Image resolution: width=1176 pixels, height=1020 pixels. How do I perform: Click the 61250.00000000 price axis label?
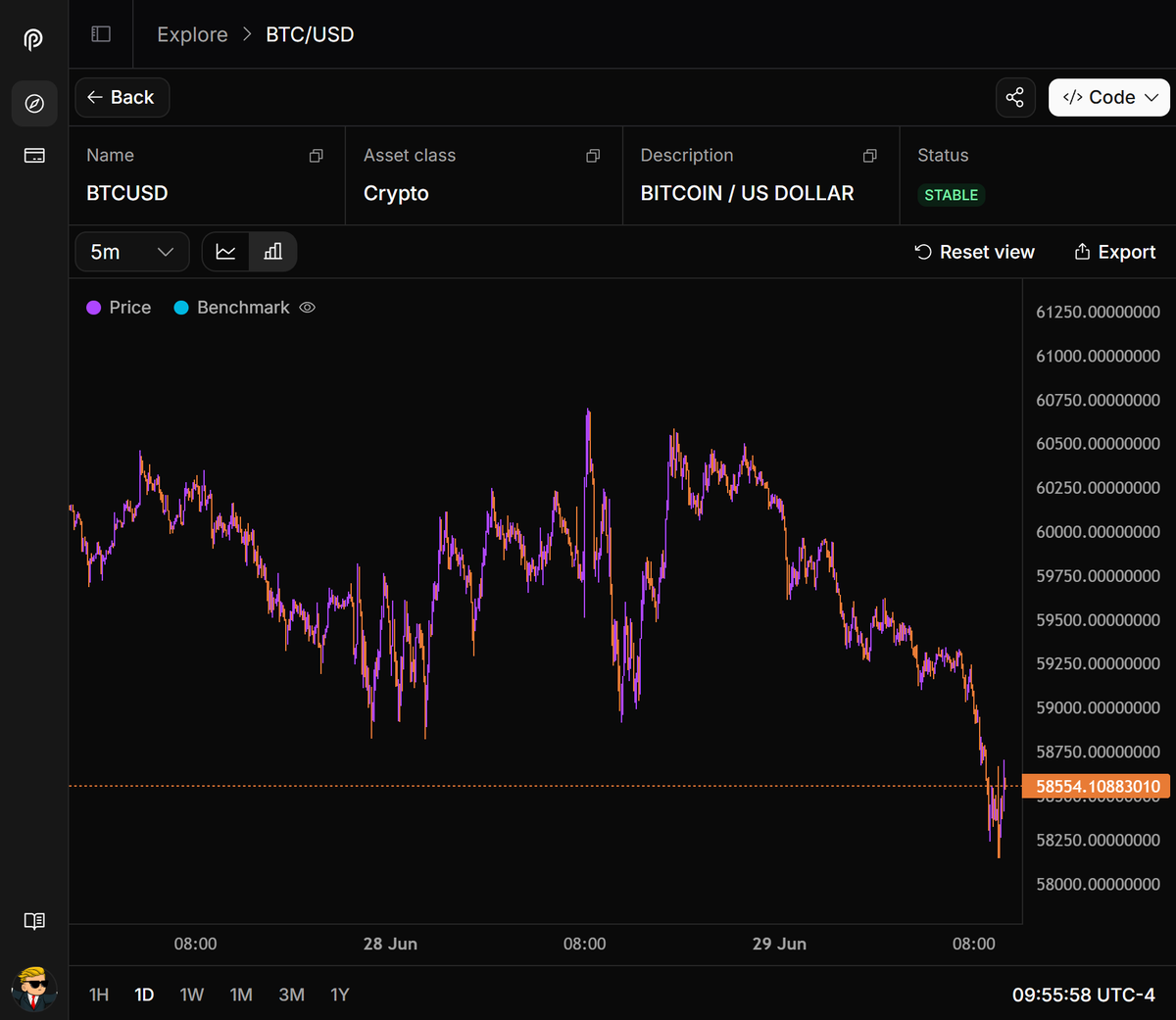[x=1098, y=312]
